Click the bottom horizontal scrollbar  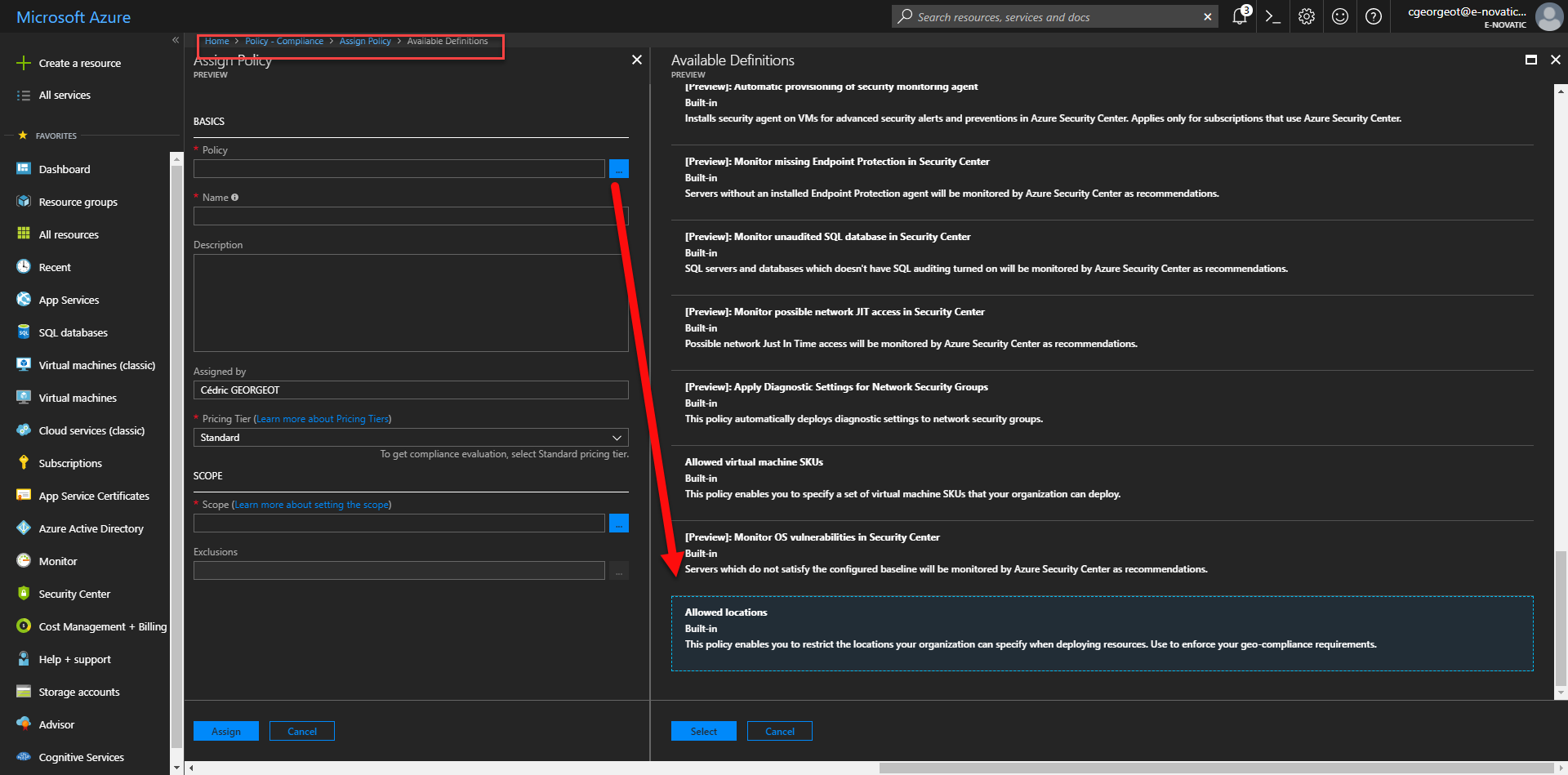[1215, 768]
